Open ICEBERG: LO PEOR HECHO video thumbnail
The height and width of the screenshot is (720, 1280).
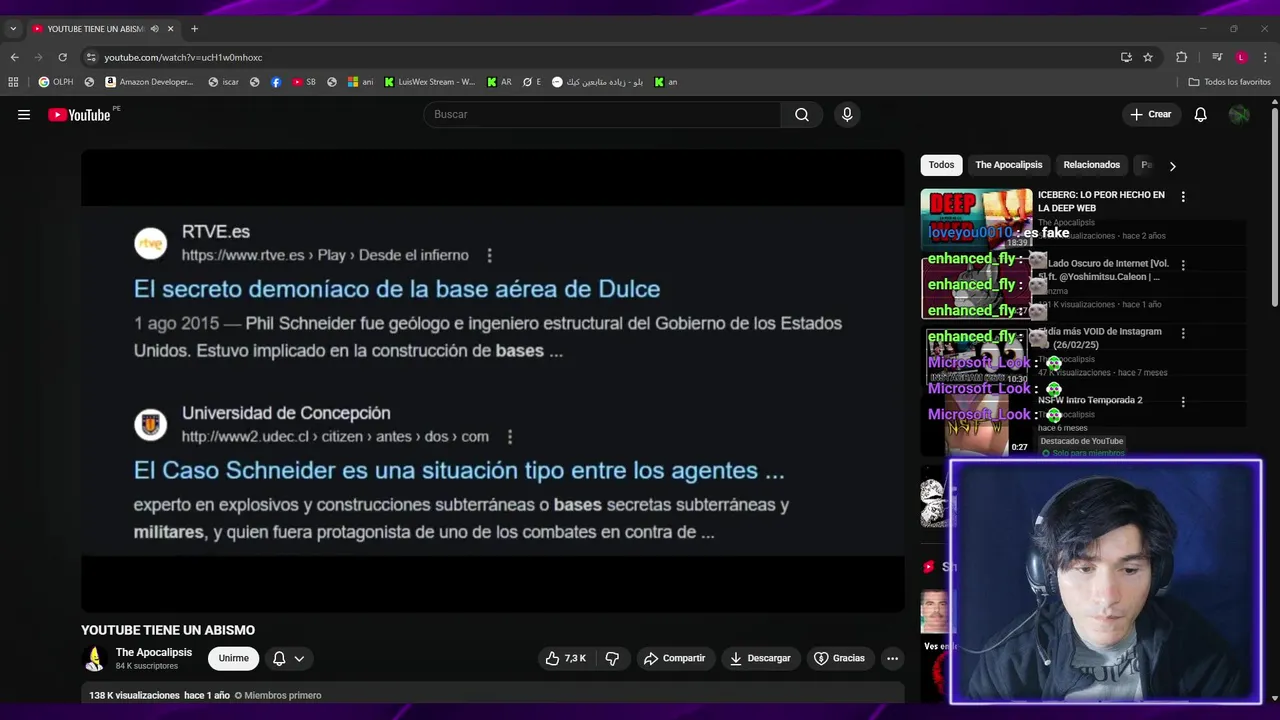click(976, 218)
